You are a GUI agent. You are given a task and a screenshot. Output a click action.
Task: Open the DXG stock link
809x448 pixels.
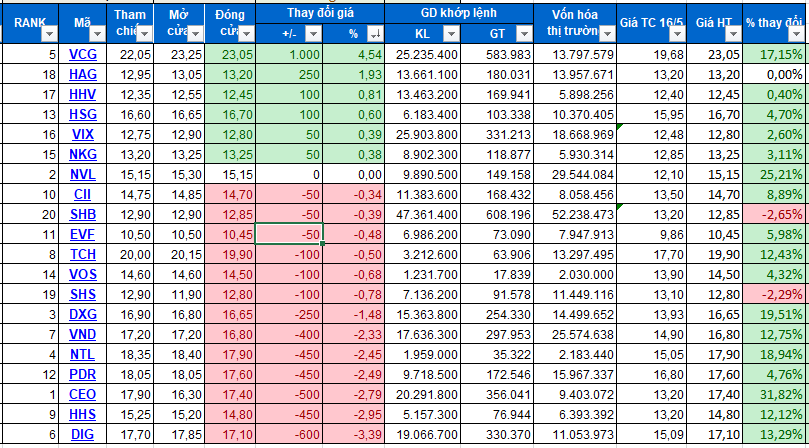83,315
